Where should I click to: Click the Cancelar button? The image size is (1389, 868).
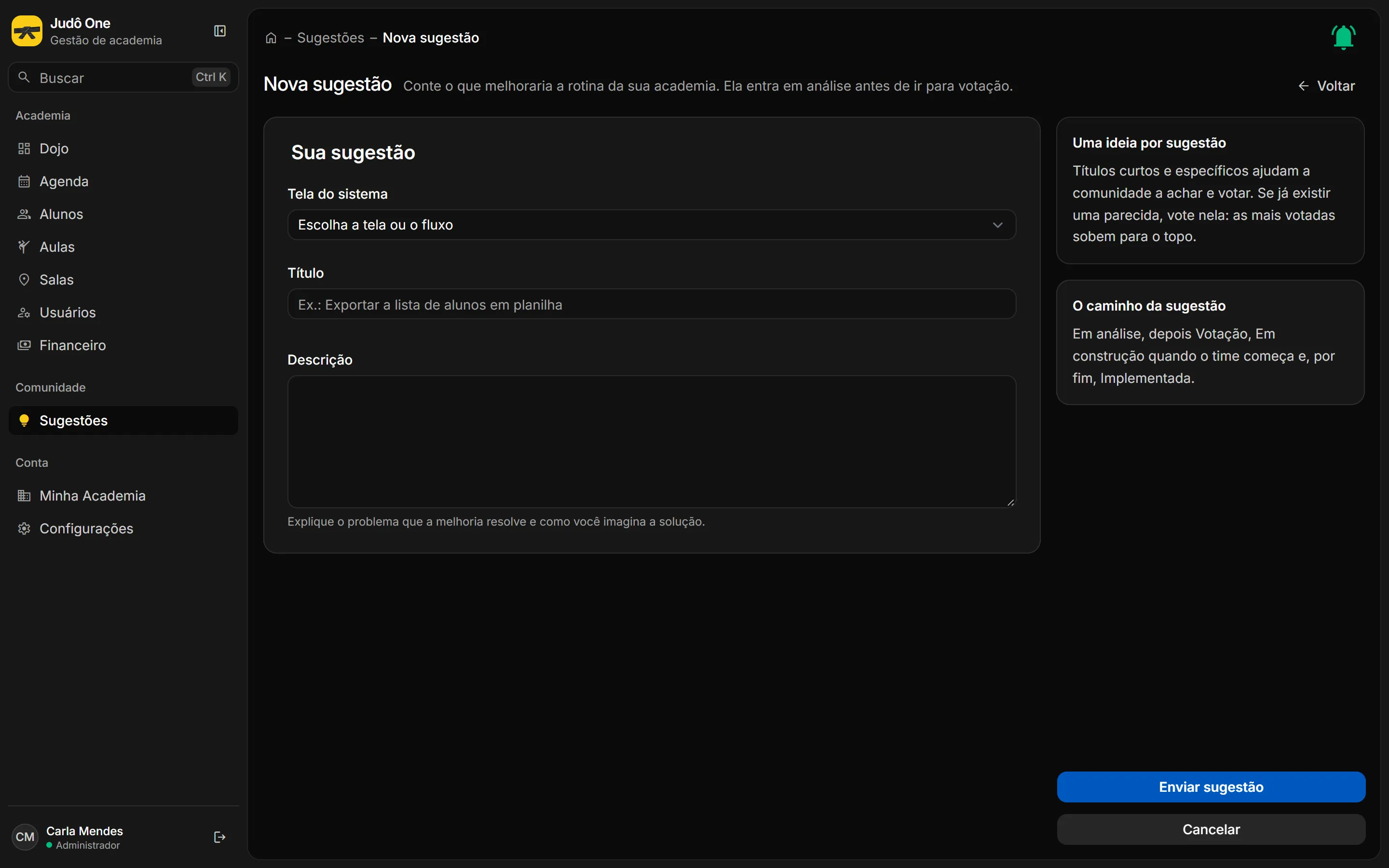point(1211,829)
